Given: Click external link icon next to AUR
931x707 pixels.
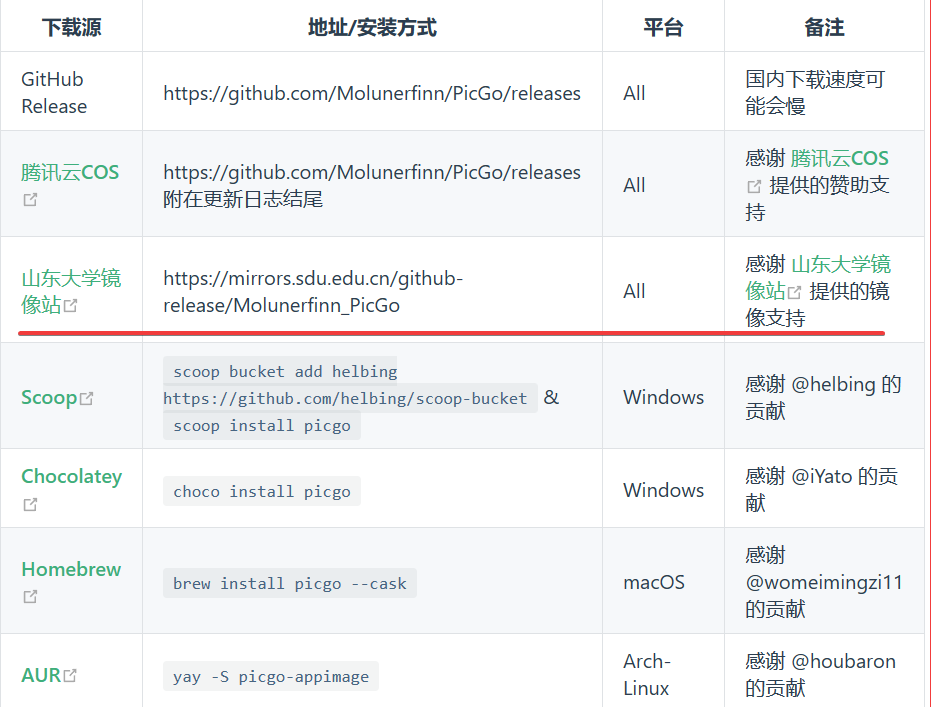Looking at the screenshot, I should (70, 675).
